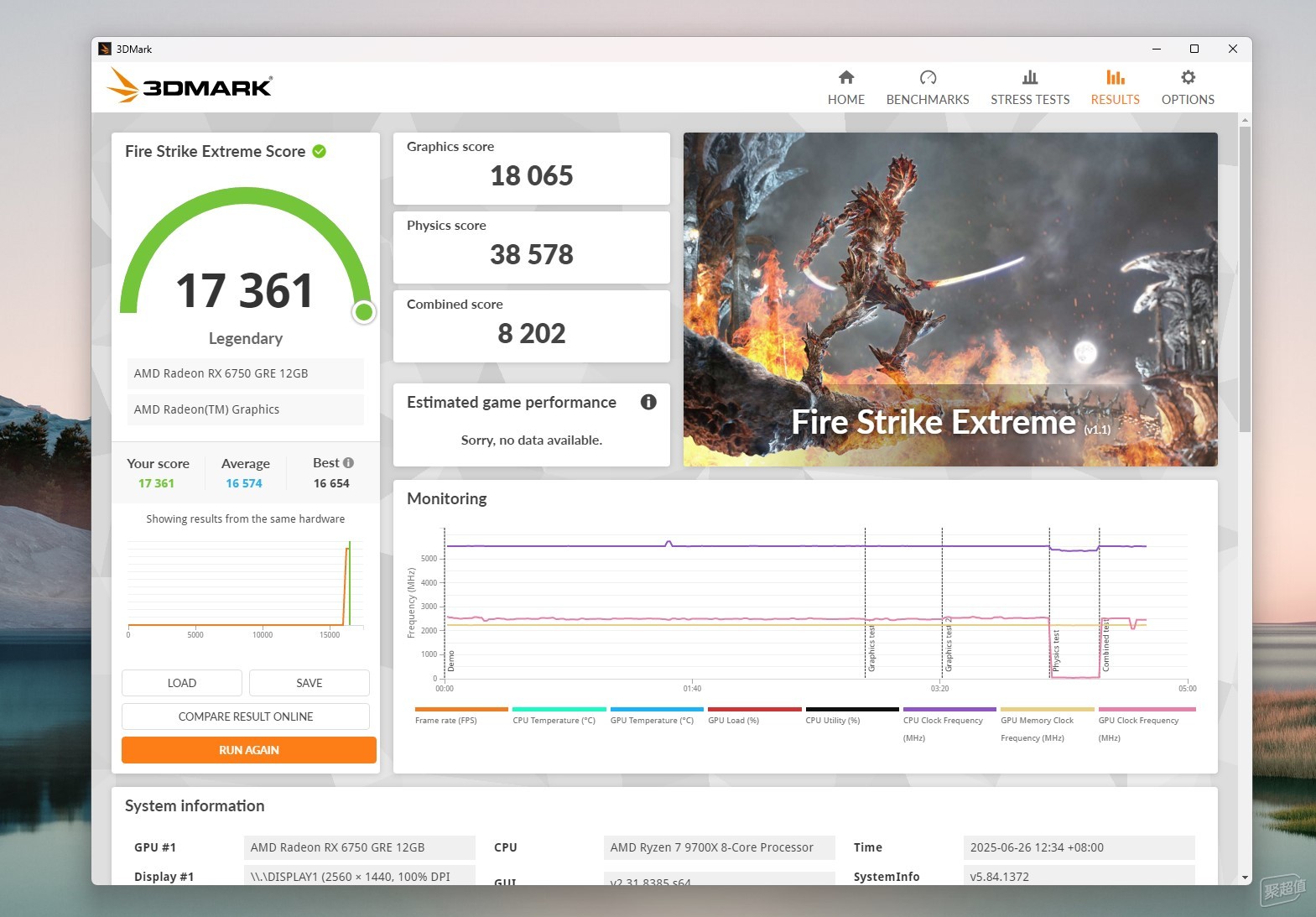Viewport: 1316px width, 917px height.
Task: Click the Demo marker on monitoring chart
Action: 451,660
